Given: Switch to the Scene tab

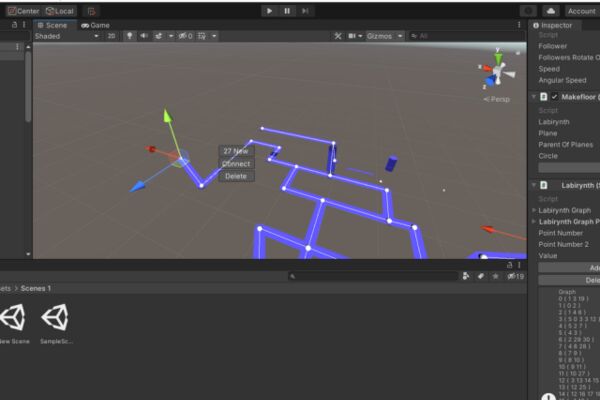Looking at the screenshot, I should [x=52, y=25].
